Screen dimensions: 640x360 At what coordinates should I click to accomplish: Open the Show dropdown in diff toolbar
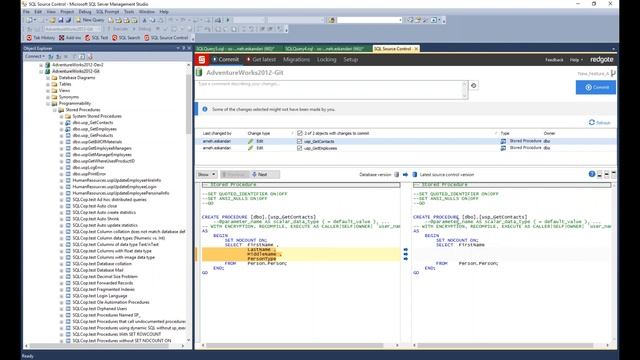(x=207, y=174)
